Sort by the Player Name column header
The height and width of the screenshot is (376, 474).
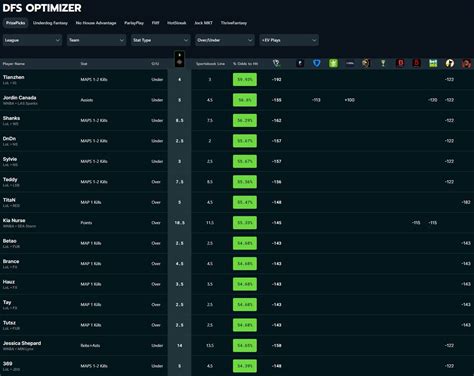point(14,64)
